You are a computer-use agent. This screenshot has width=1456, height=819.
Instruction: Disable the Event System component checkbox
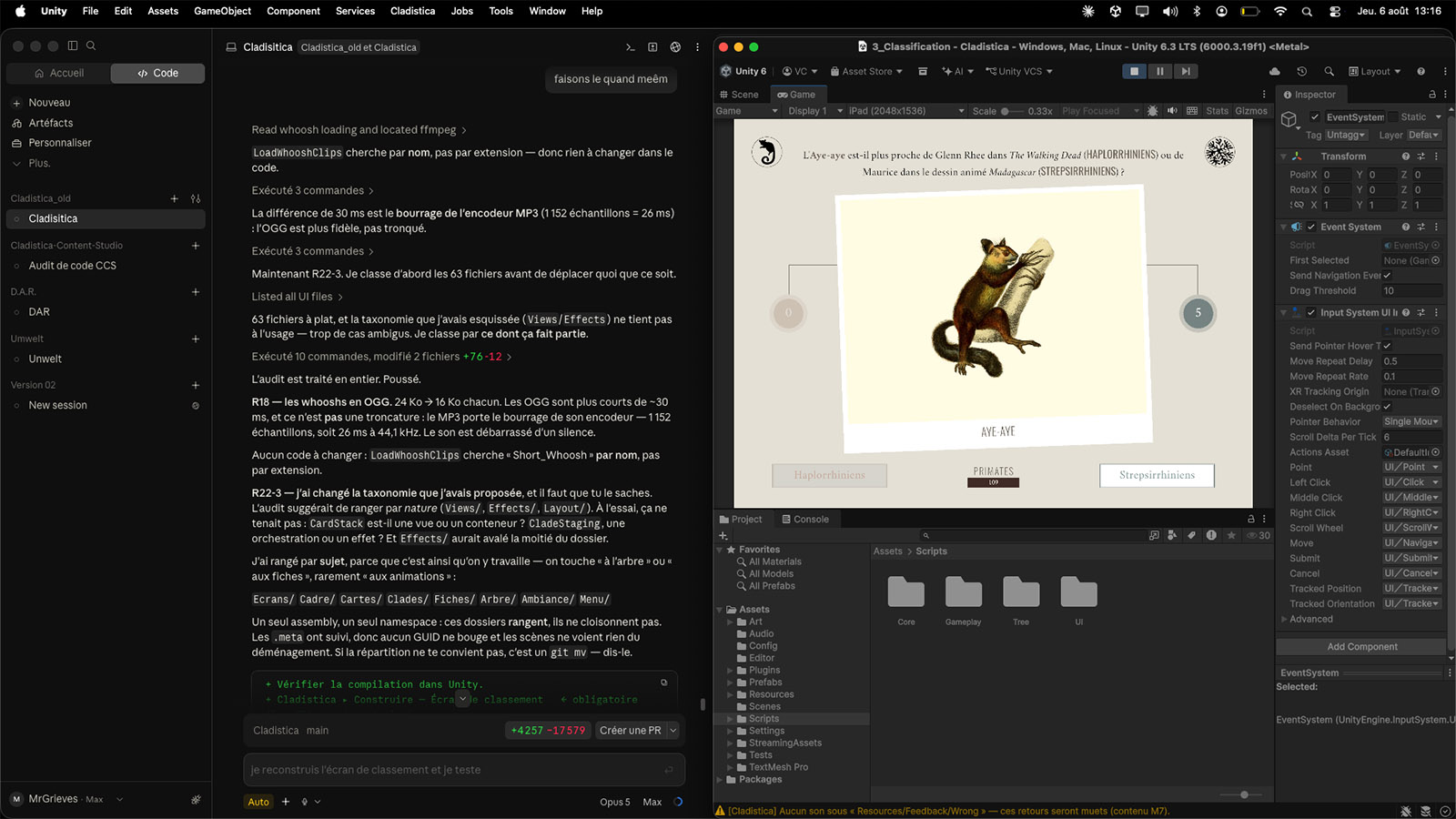click(1311, 227)
